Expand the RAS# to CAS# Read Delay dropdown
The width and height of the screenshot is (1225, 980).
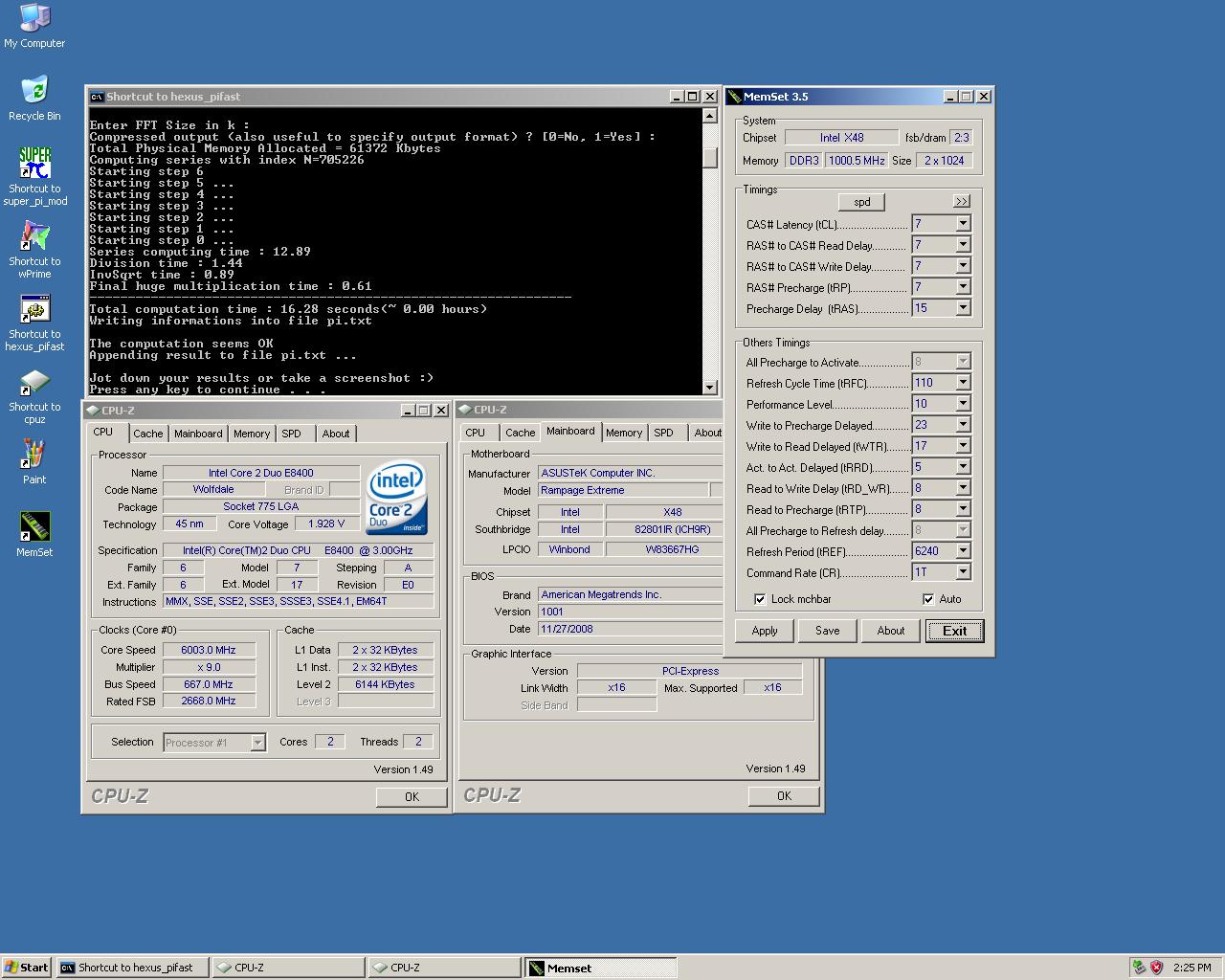(x=963, y=245)
